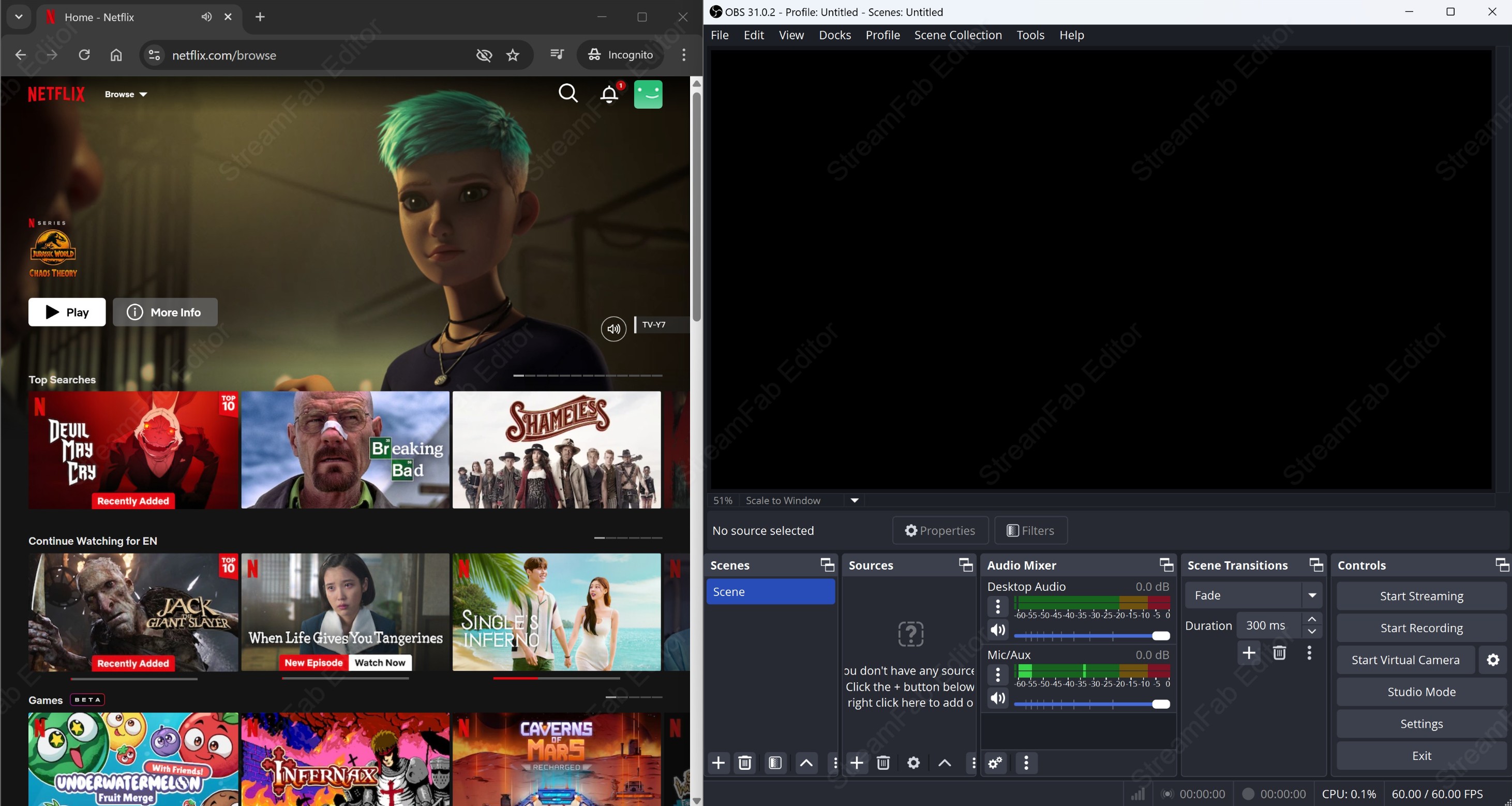The width and height of the screenshot is (1512, 806).
Task: Click Start Virtual Camera button
Action: (1405, 660)
